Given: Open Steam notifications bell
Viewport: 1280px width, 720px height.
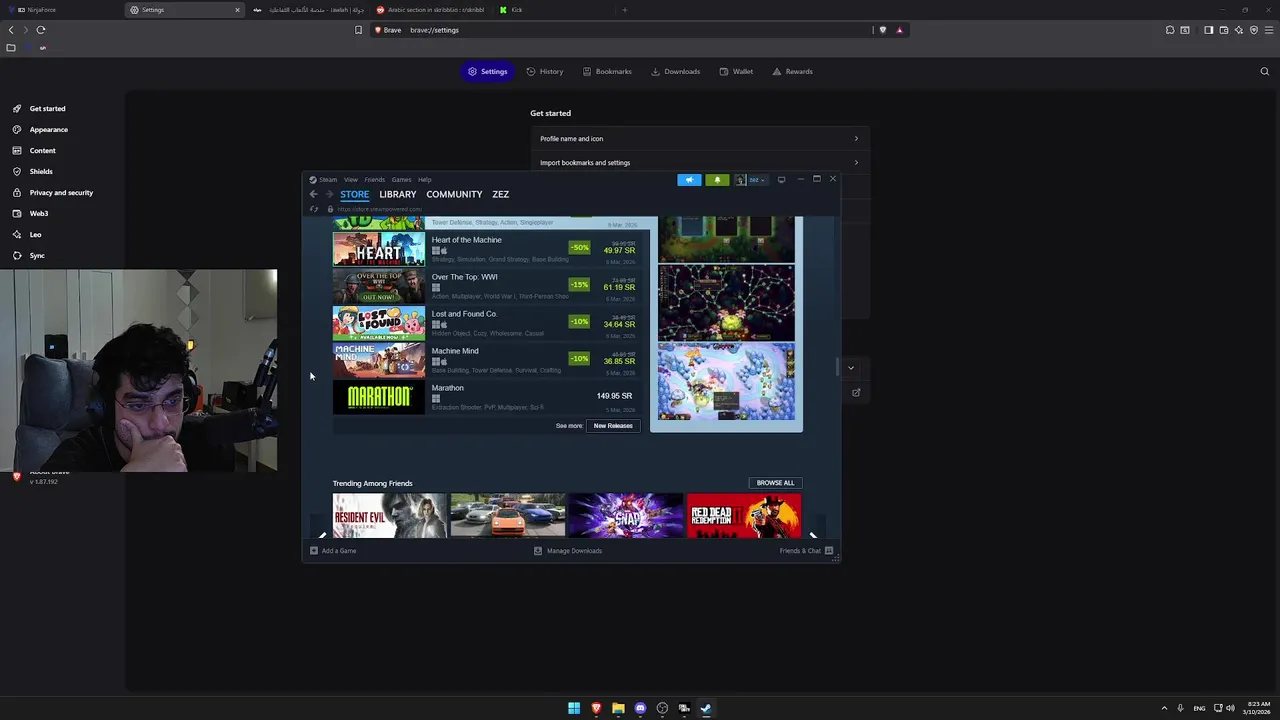Looking at the screenshot, I should [x=717, y=180].
